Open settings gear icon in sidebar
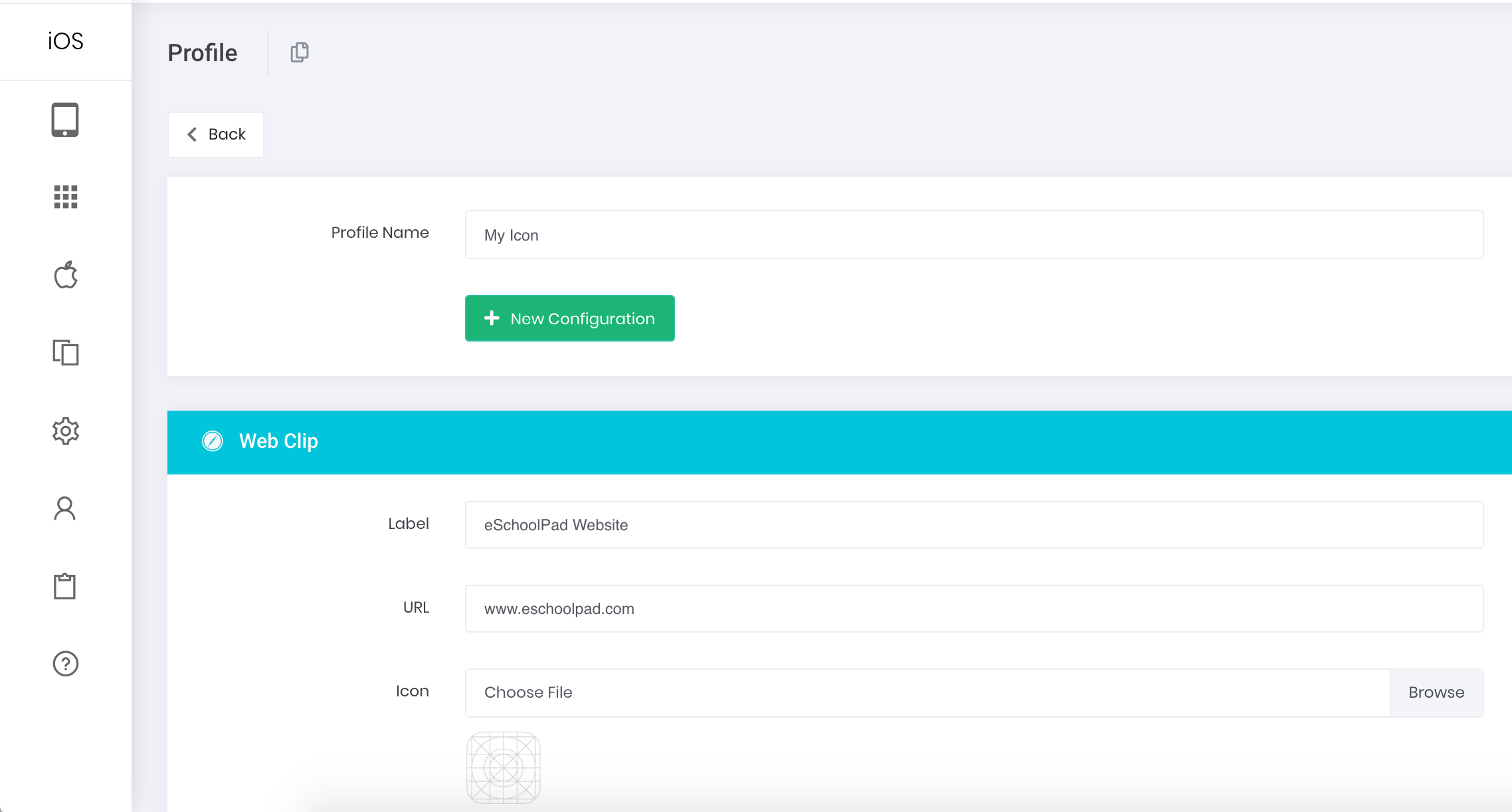The image size is (1512, 812). (65, 431)
